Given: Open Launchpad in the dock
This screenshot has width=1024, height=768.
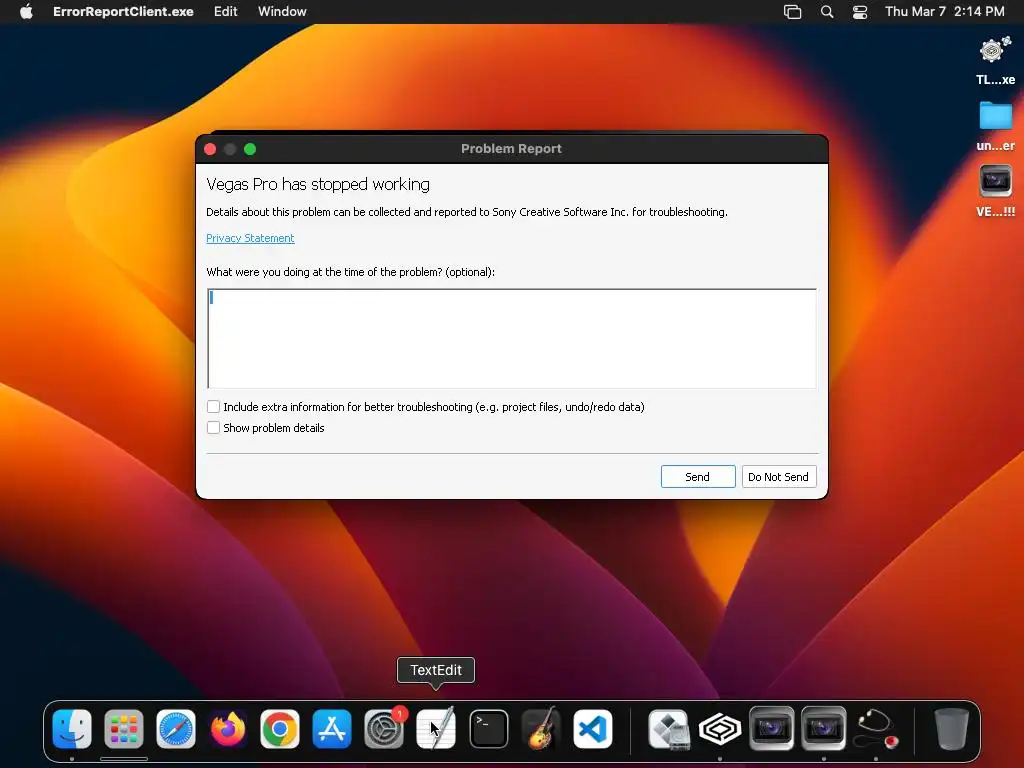Looking at the screenshot, I should coord(123,729).
